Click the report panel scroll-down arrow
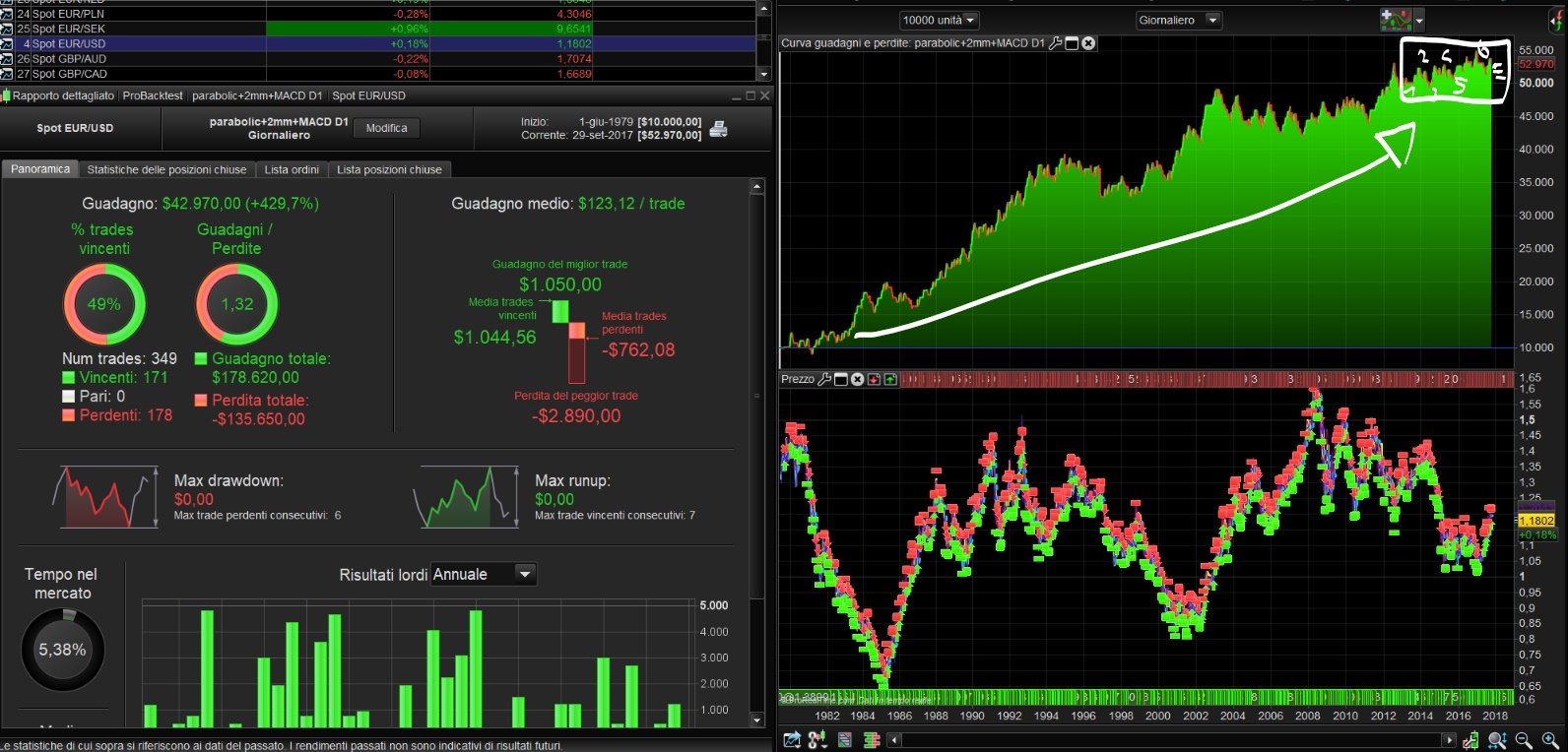1568x752 pixels. [756, 721]
